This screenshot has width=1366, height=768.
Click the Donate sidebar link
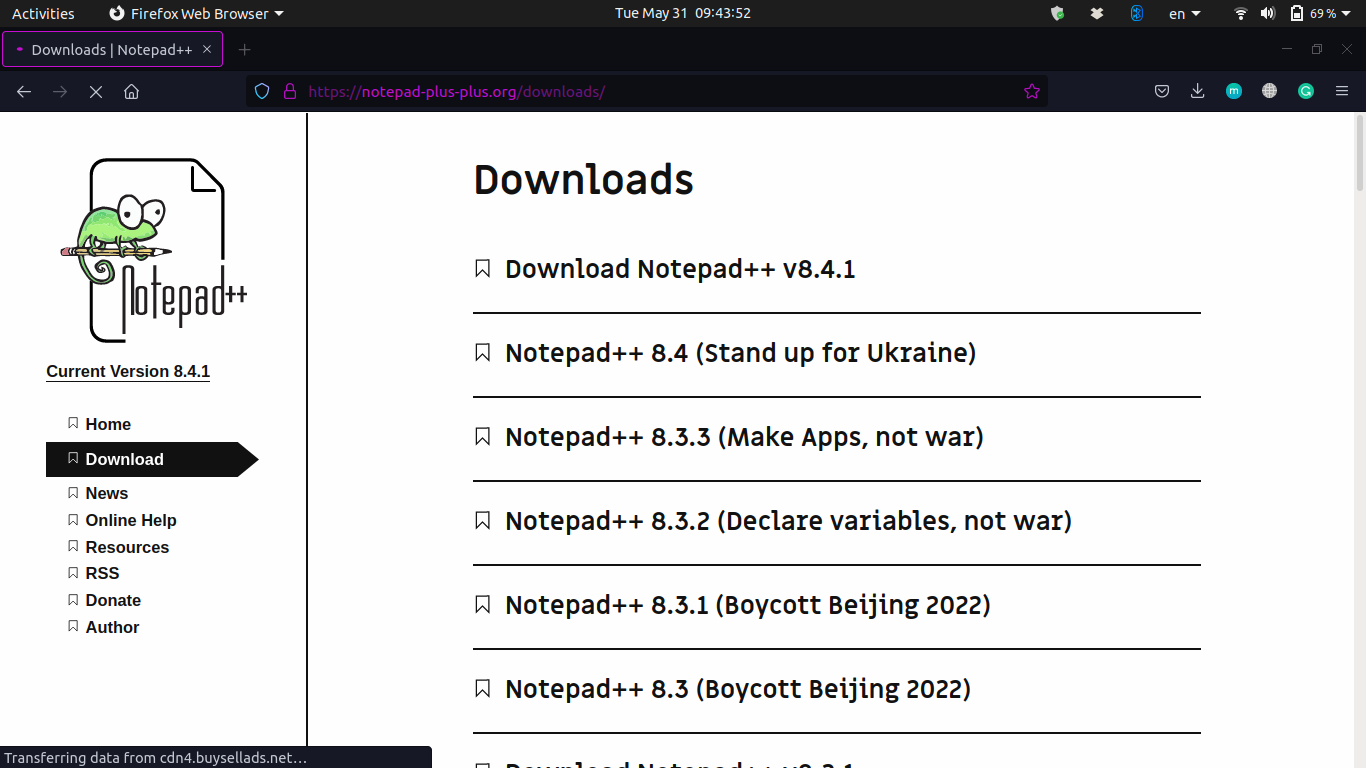pos(113,600)
